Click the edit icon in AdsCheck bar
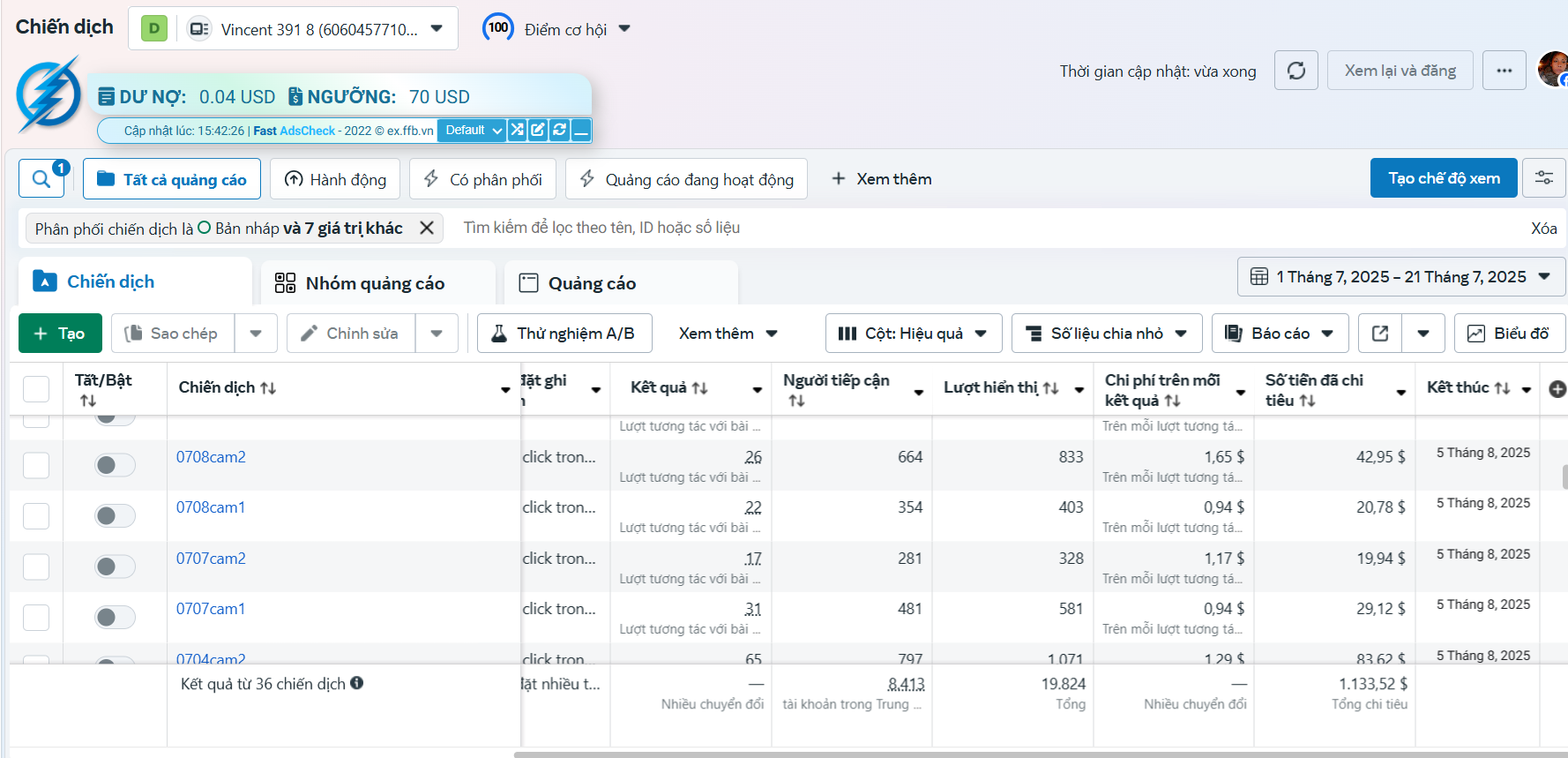1568x758 pixels. (538, 131)
